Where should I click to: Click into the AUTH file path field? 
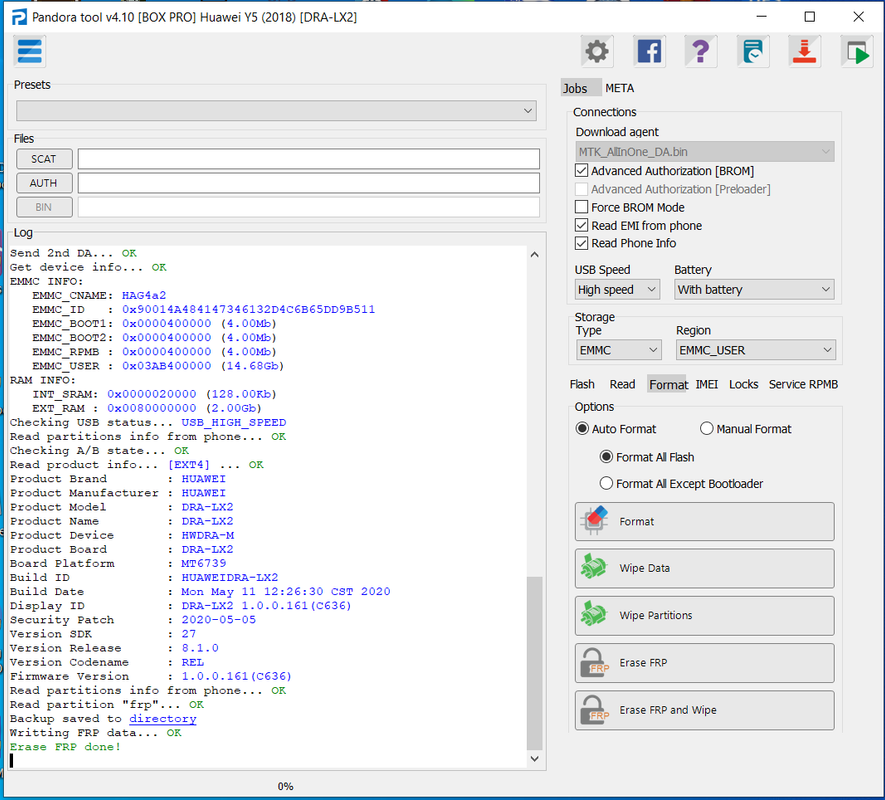(x=309, y=183)
